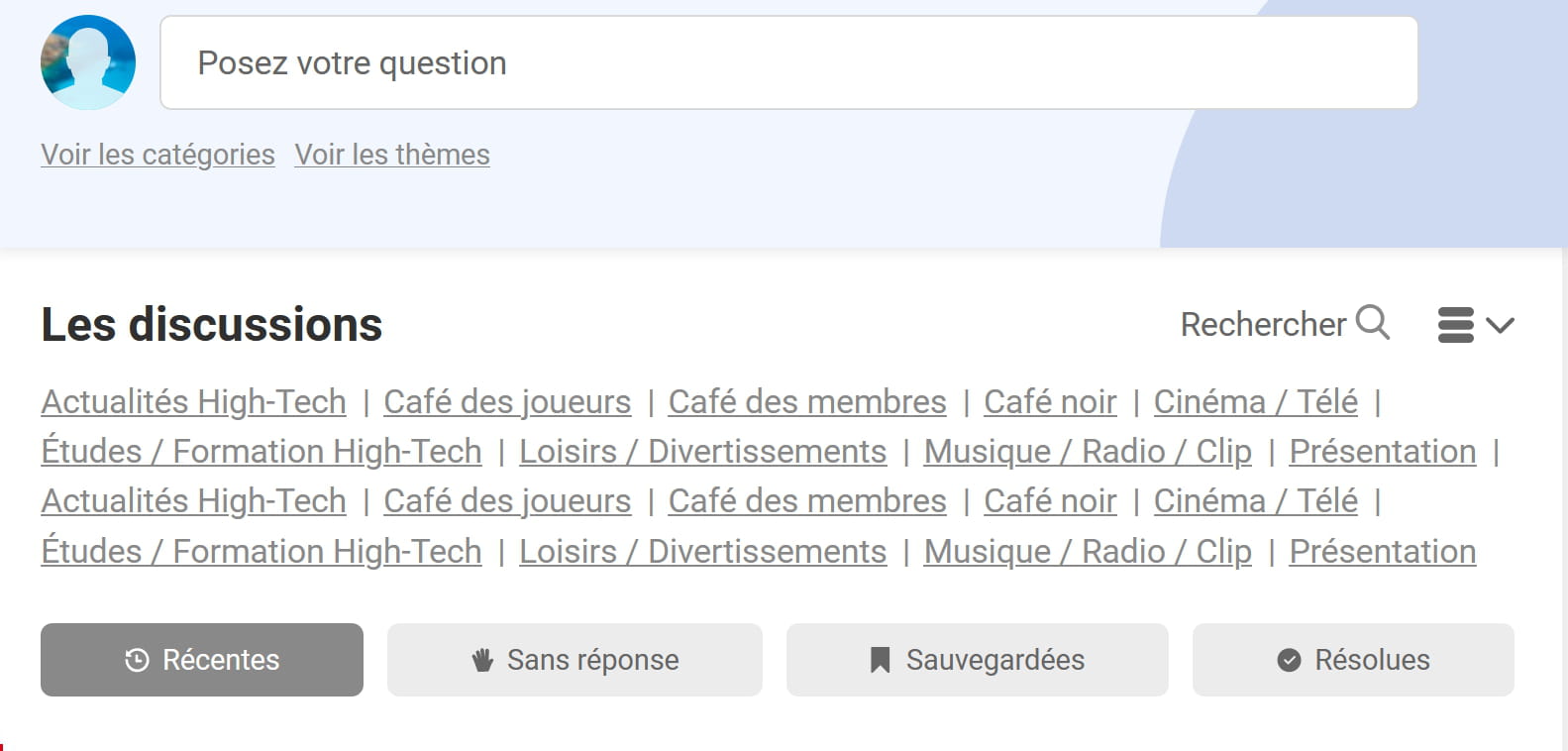Open the hamburger list view menu icon
The height and width of the screenshot is (751, 1568).
tap(1455, 325)
